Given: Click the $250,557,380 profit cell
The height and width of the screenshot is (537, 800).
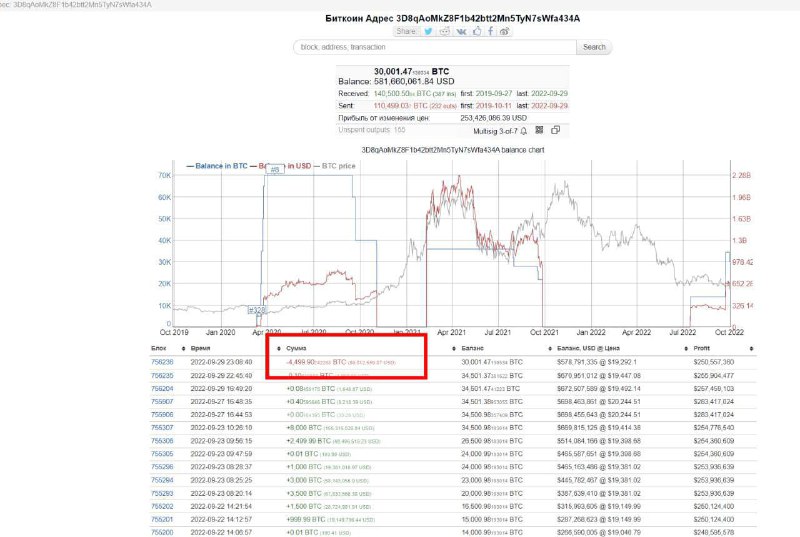Looking at the screenshot, I should tap(714, 362).
